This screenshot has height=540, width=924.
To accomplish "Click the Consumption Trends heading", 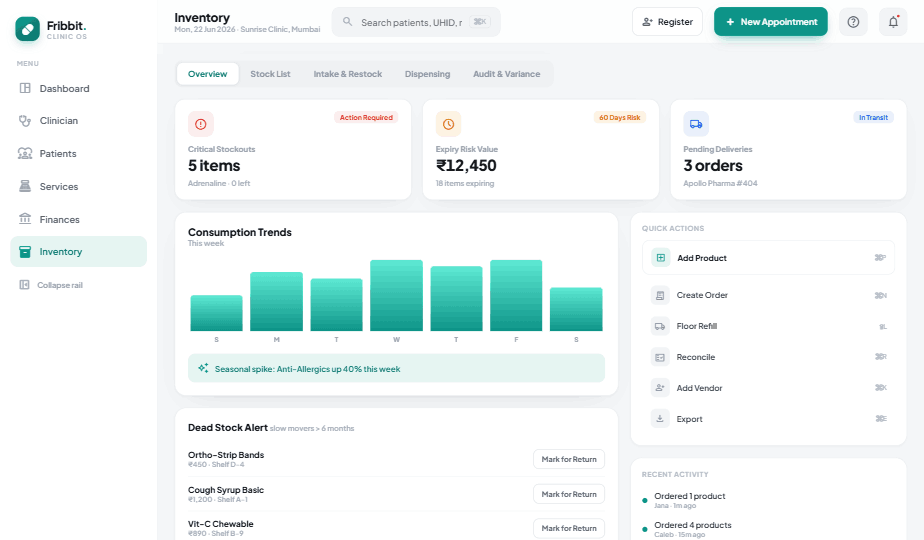I will [240, 232].
